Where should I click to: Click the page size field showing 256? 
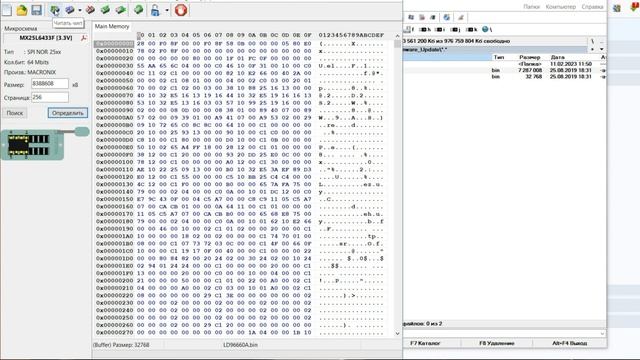point(50,98)
